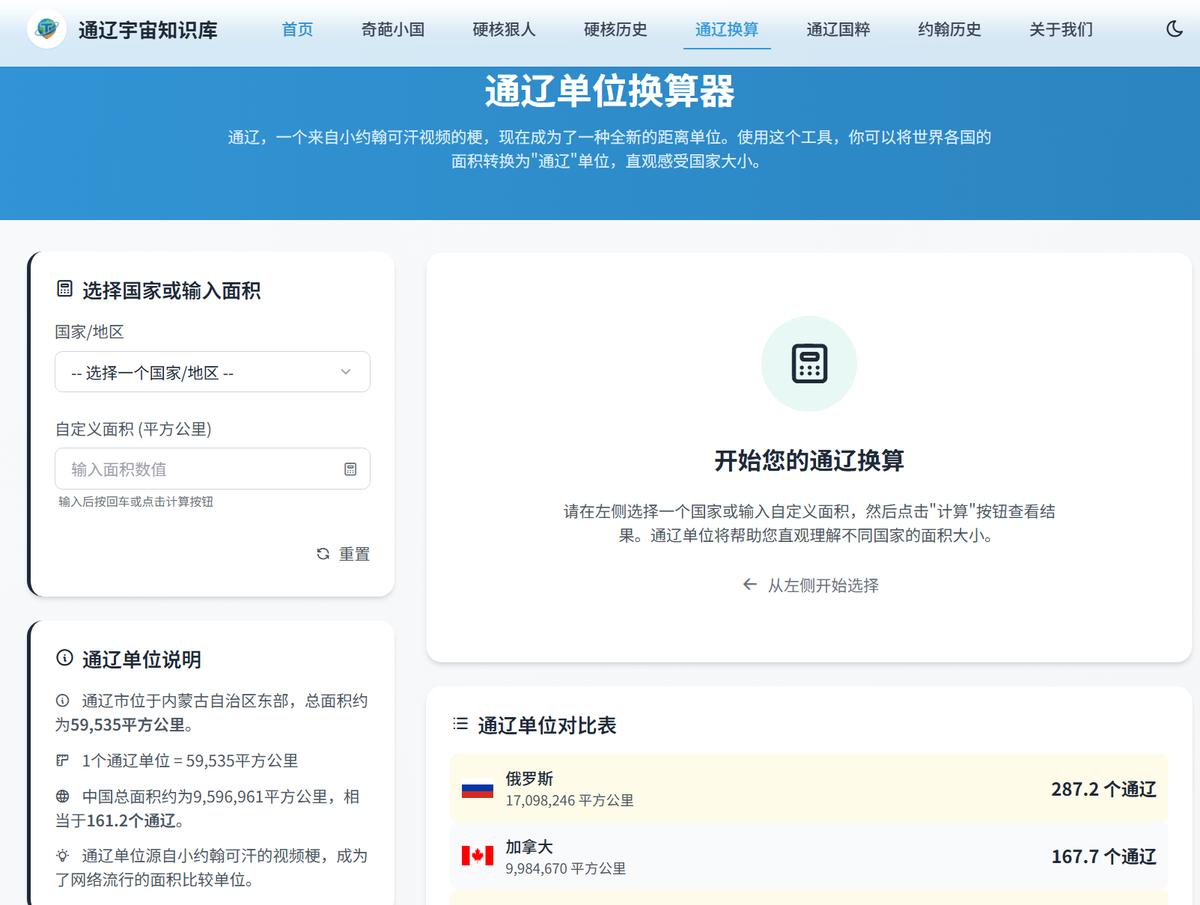Click the info icon beside 通辽单位说明

[65, 659]
